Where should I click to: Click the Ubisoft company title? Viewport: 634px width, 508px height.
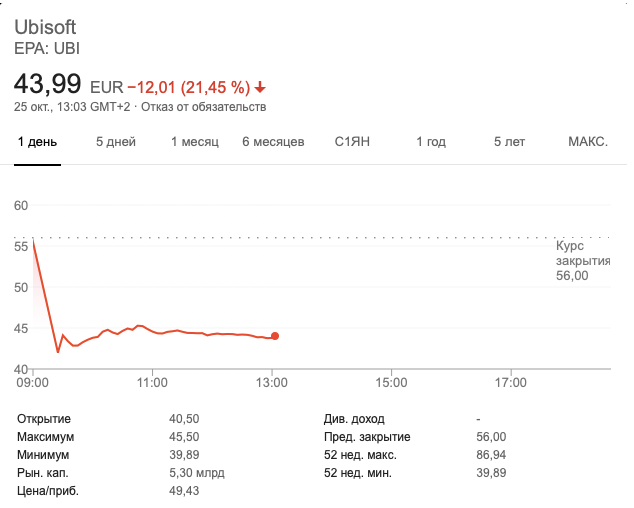pos(45,26)
